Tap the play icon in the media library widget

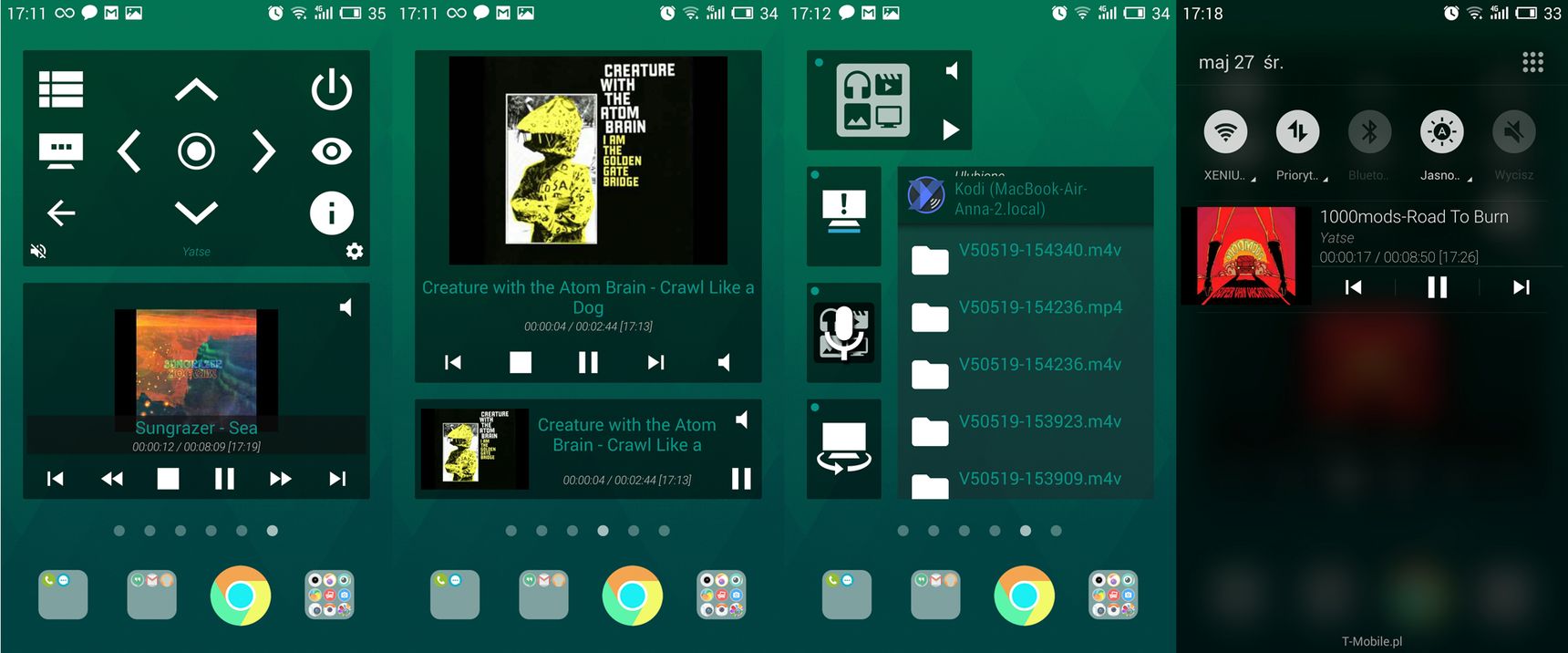951,130
